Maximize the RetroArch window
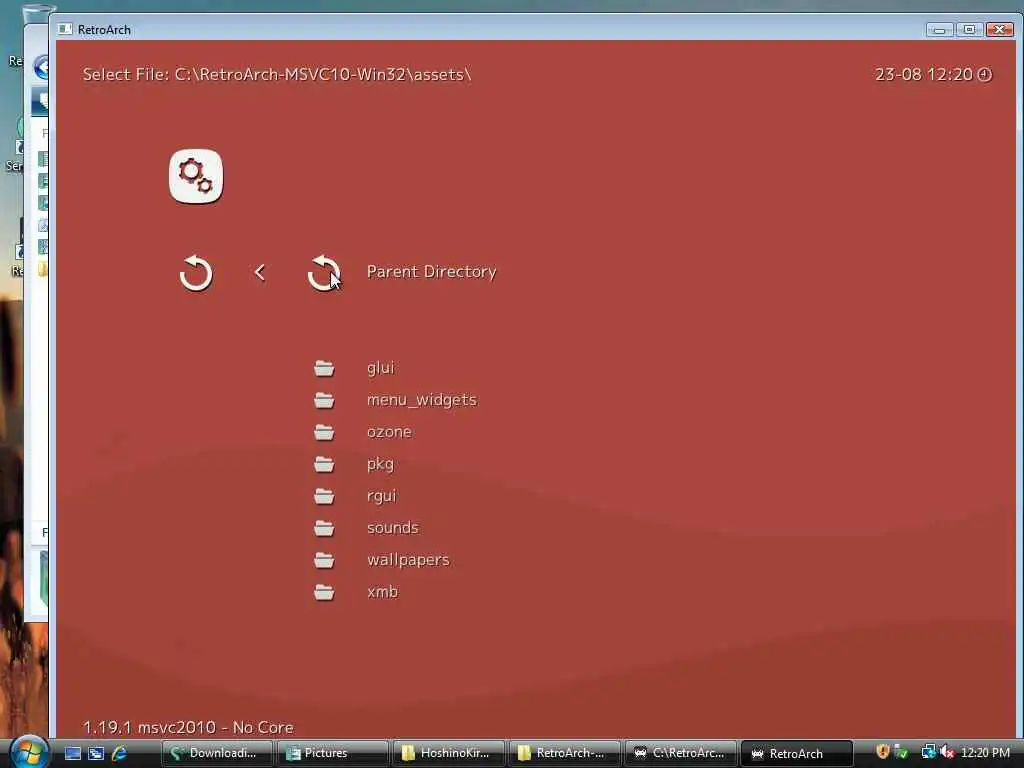Screen dimensions: 1024x768 click(x=969, y=29)
